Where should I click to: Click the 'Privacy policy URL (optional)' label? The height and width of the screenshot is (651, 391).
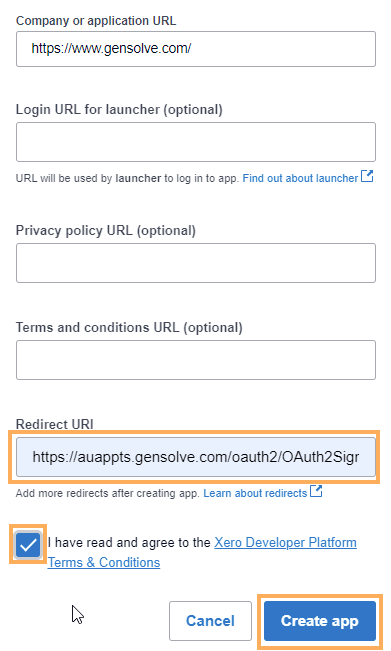[106, 230]
